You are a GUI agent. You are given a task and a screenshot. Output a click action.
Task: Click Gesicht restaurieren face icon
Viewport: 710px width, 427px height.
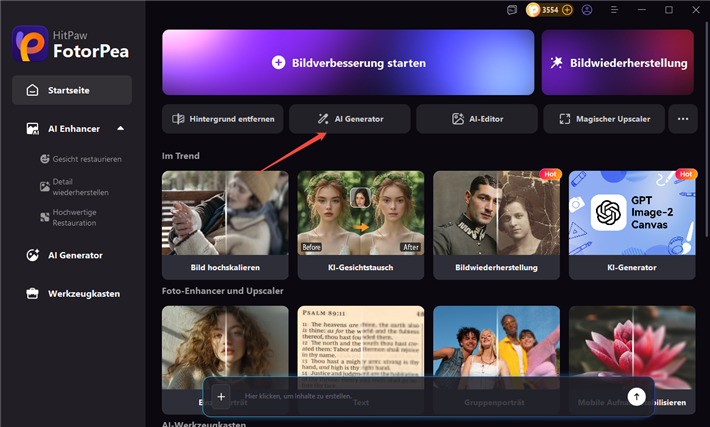44,159
